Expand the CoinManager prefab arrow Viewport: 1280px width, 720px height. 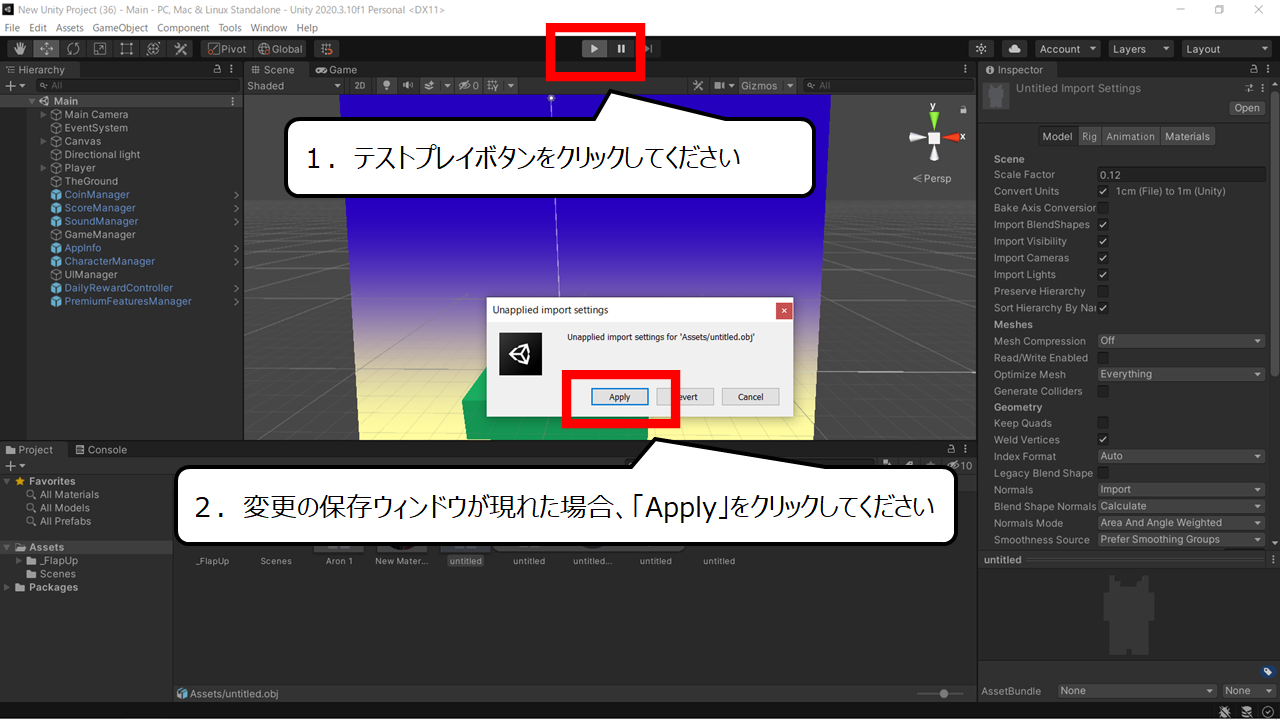click(236, 195)
